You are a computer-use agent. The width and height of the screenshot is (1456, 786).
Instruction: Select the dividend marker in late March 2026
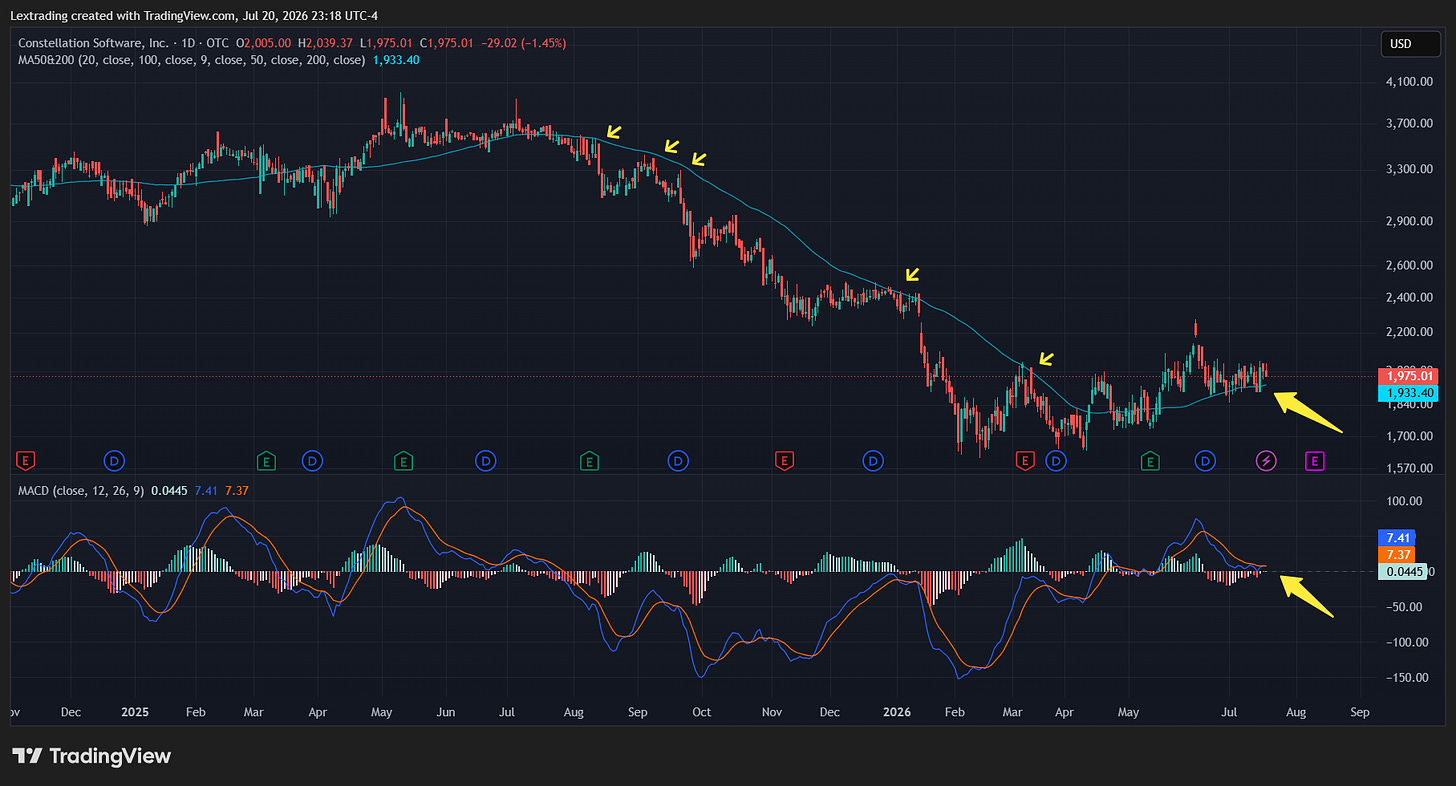click(x=1056, y=461)
